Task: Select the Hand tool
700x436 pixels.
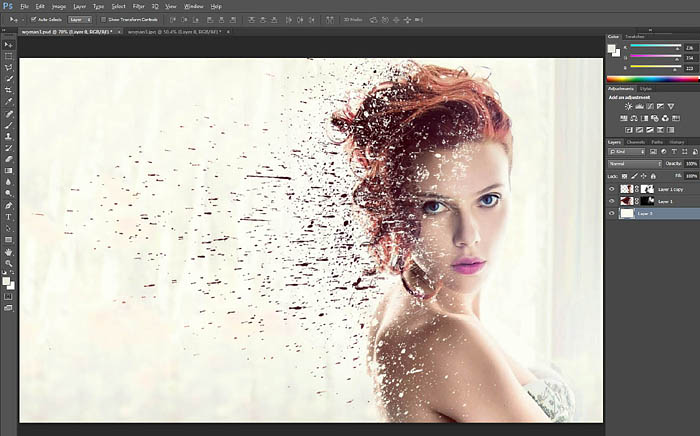Action: click(9, 251)
